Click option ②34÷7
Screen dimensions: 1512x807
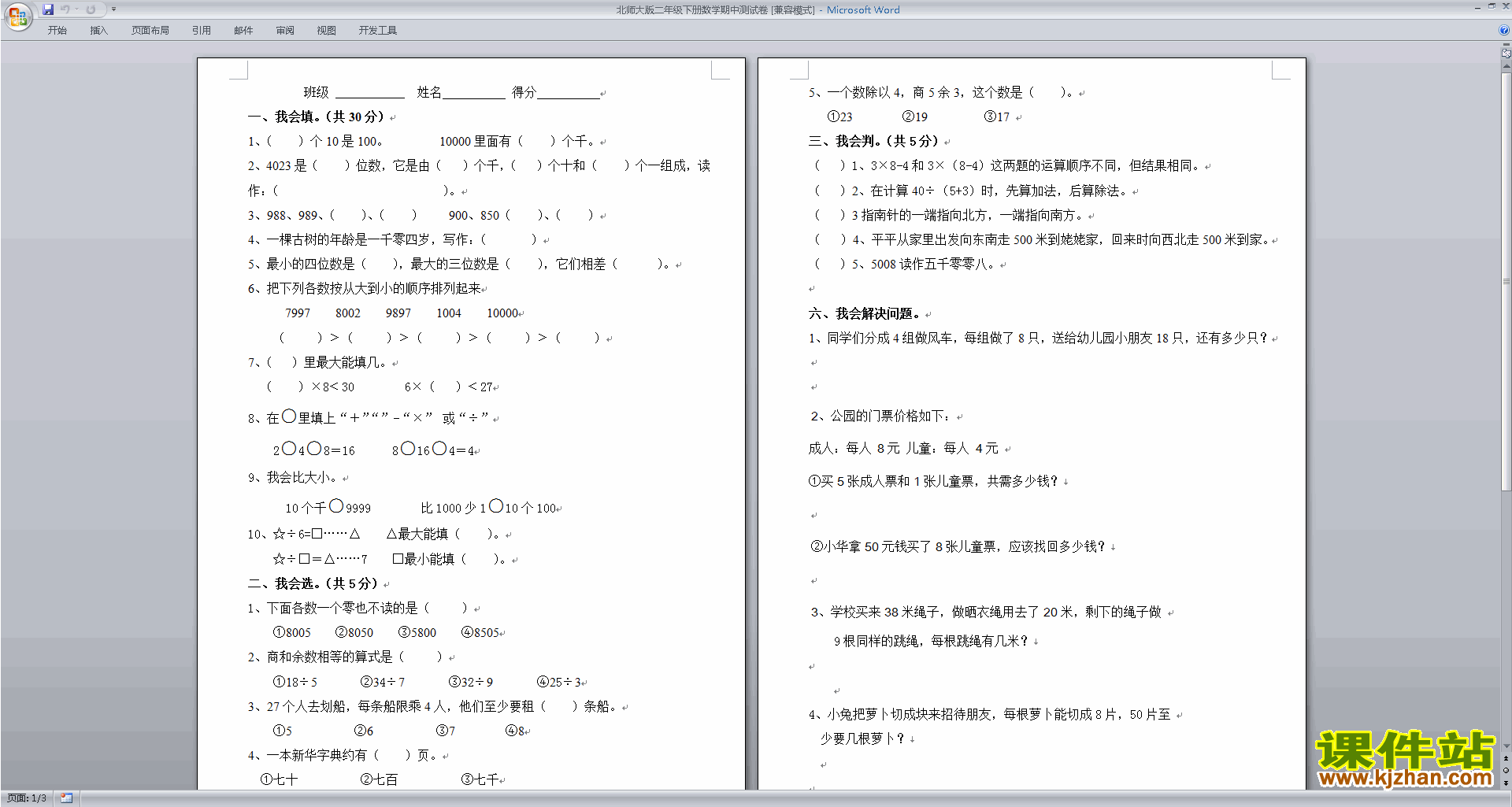tap(382, 682)
